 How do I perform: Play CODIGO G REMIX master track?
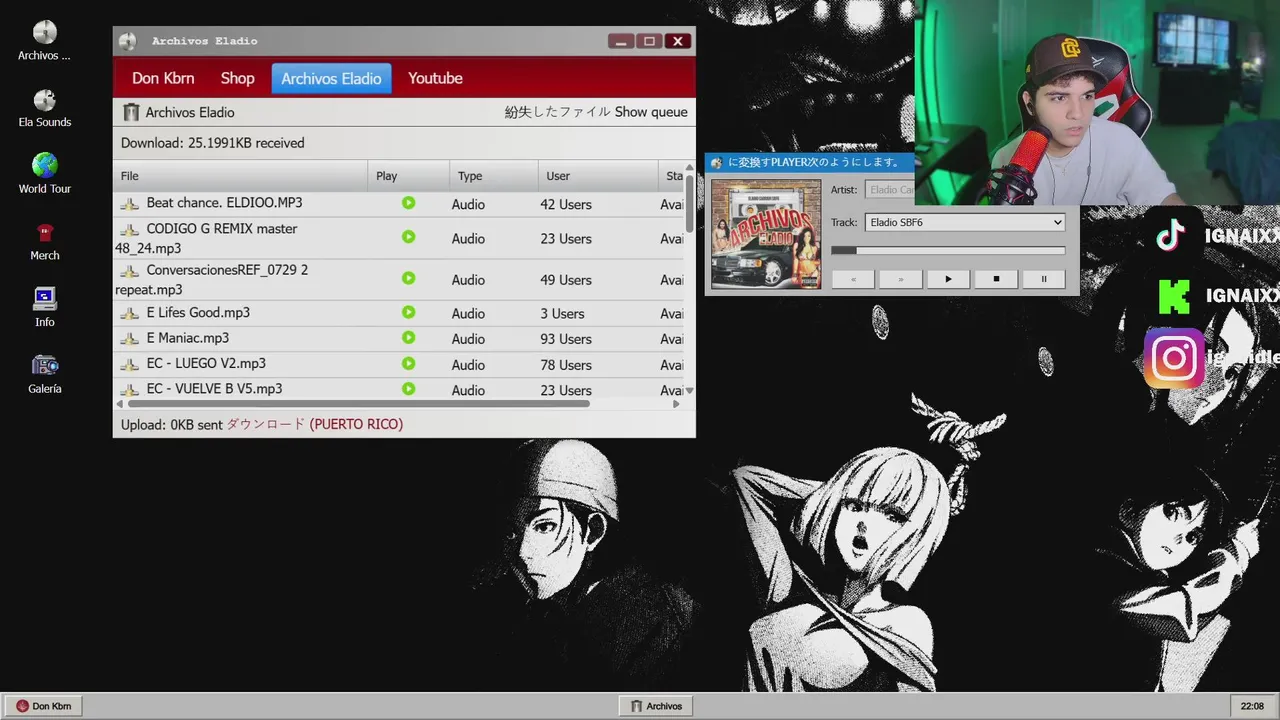[408, 238]
